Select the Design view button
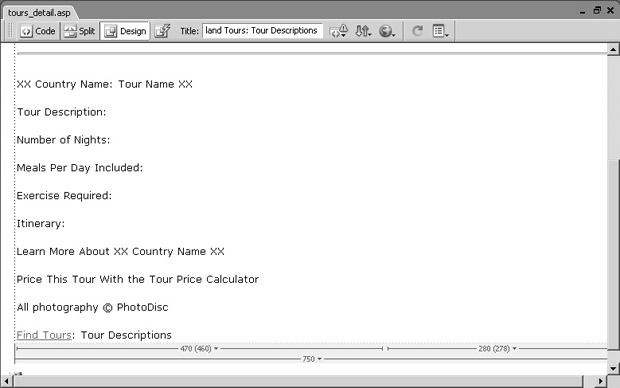620x388 pixels. point(125,31)
